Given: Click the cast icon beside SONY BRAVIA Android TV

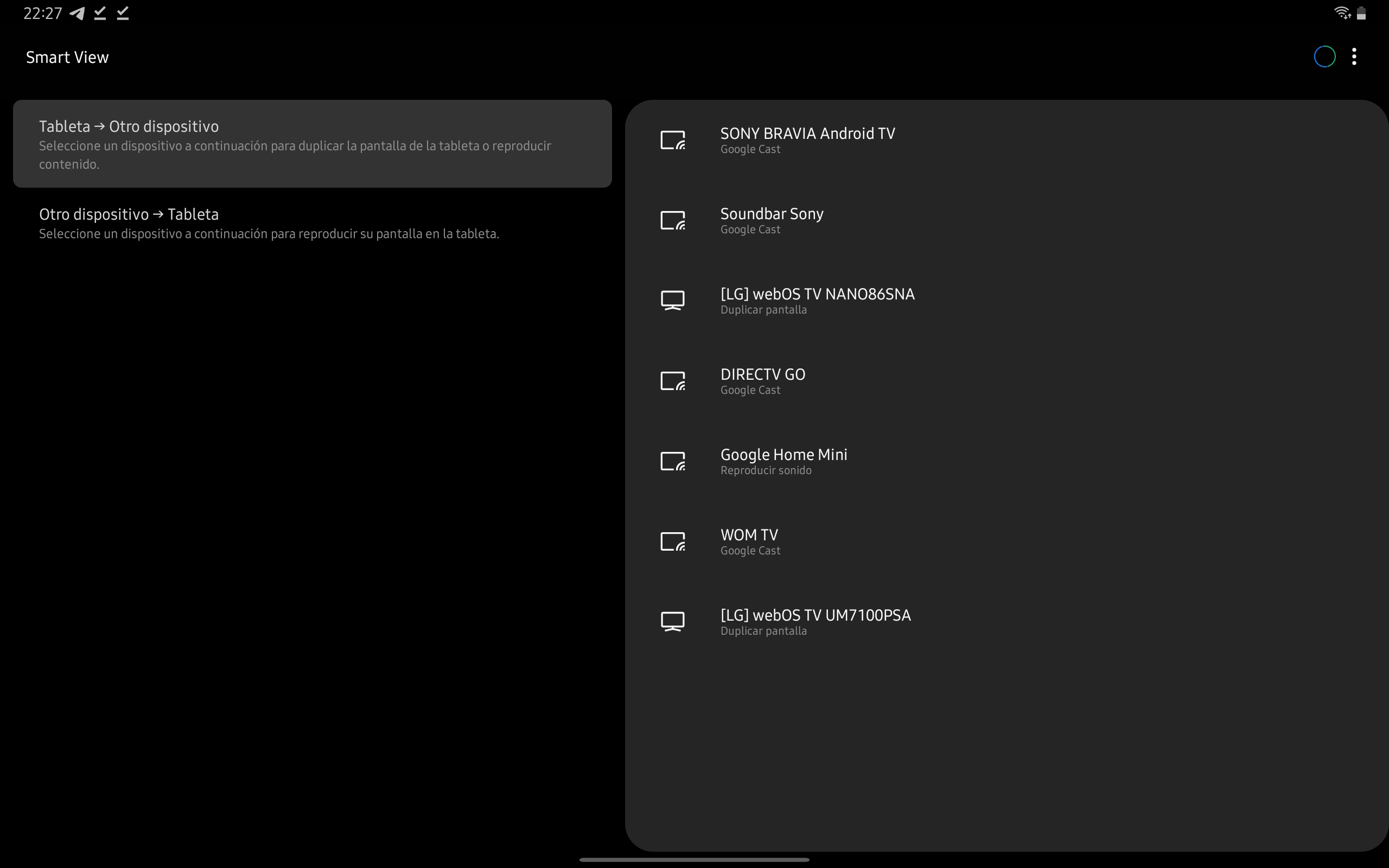Looking at the screenshot, I should pos(673,140).
